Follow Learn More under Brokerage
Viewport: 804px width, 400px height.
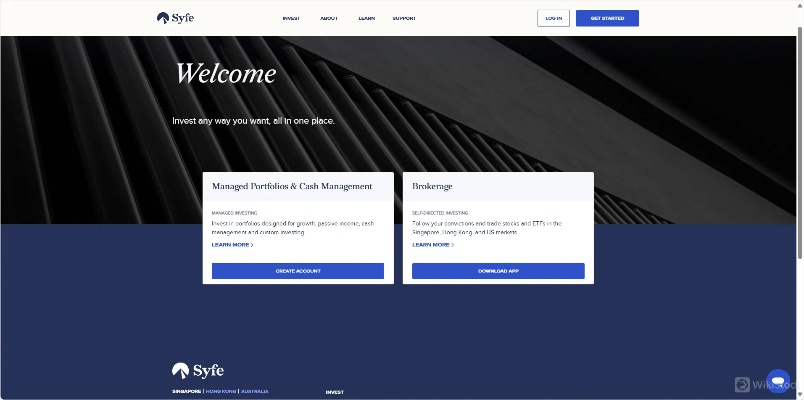pyautogui.click(x=433, y=244)
